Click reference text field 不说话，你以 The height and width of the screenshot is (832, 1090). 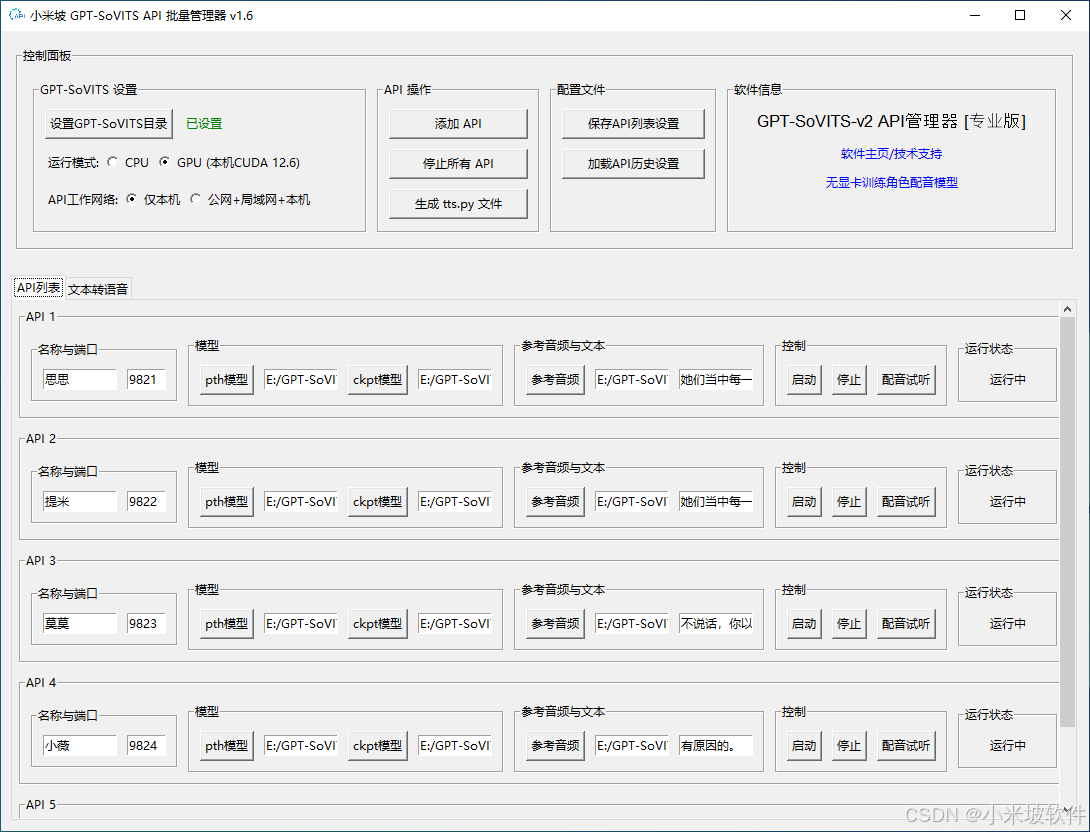(716, 623)
